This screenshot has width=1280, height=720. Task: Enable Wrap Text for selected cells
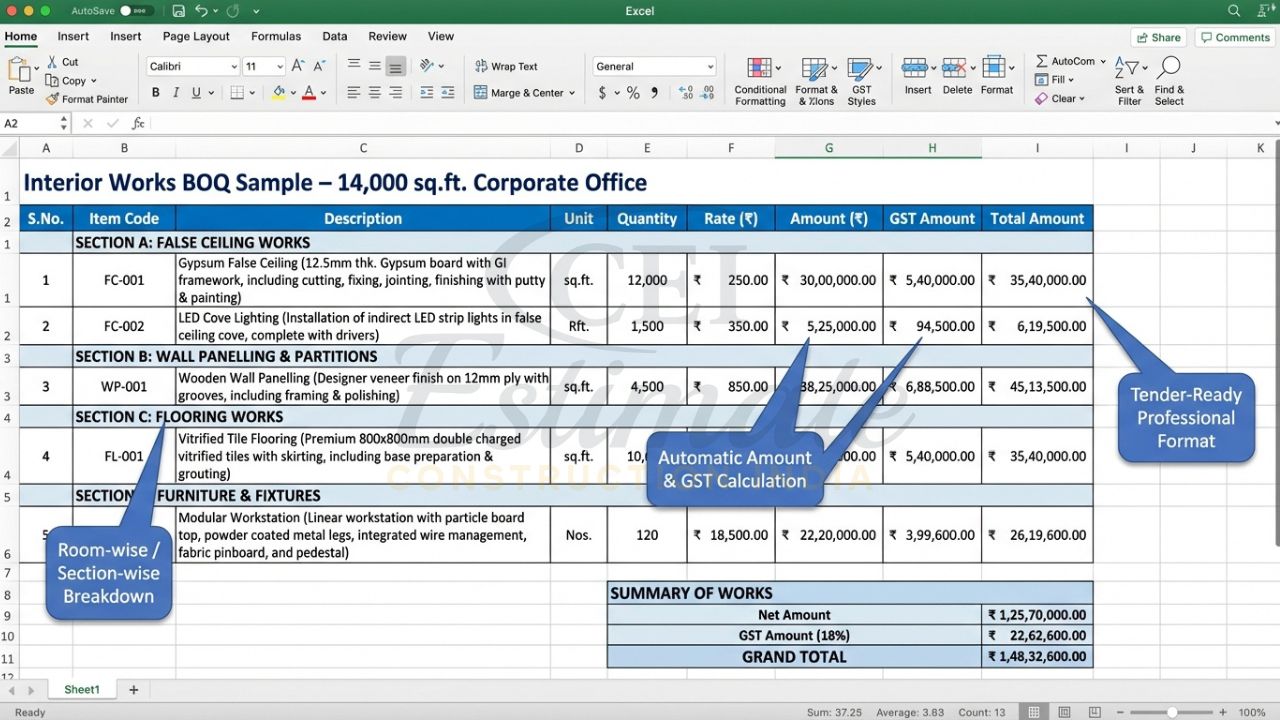[513, 66]
